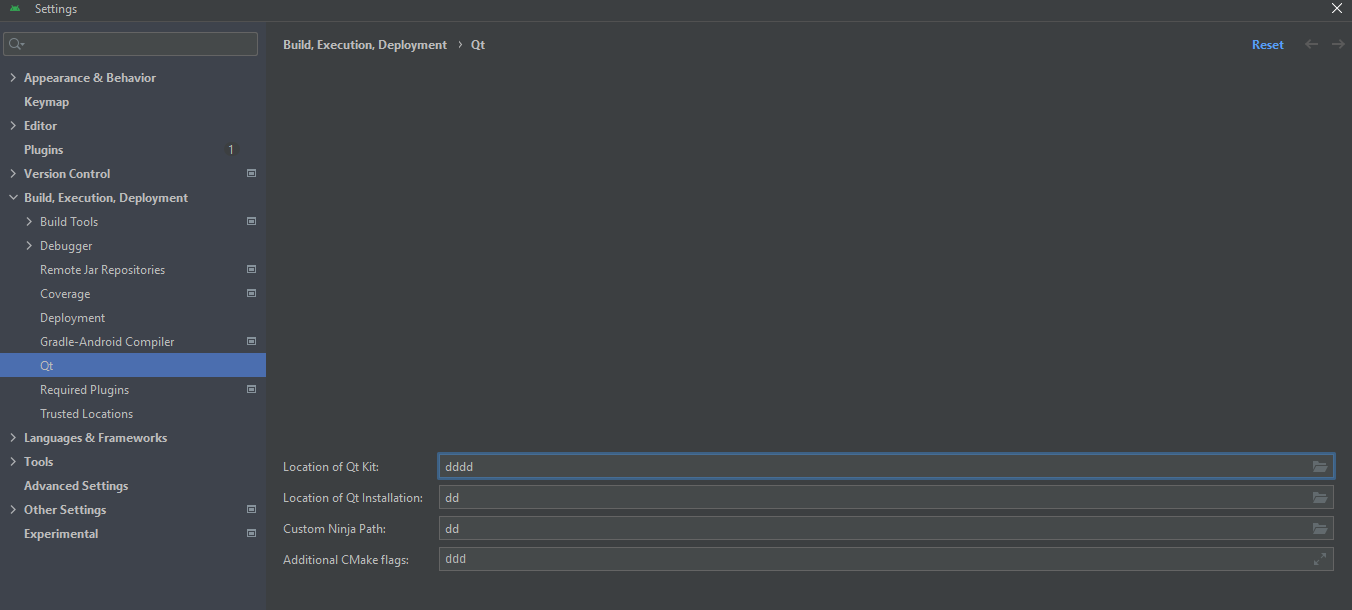Click the 'Custom Ninja Path:' label
The image size is (1352, 610).
[334, 529]
